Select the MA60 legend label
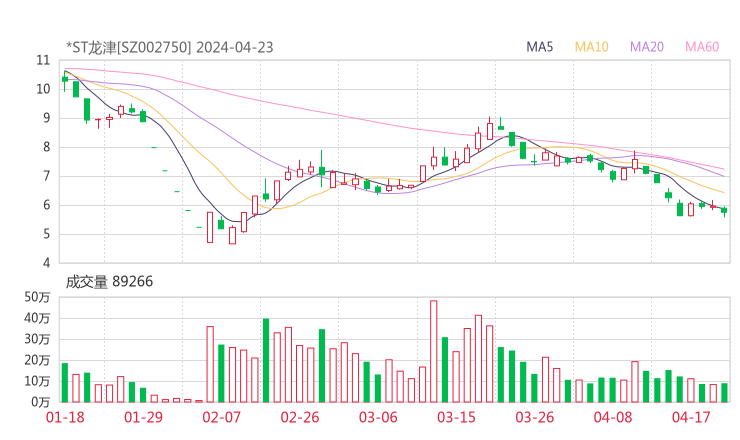This screenshot has height=440, width=740. [702, 47]
